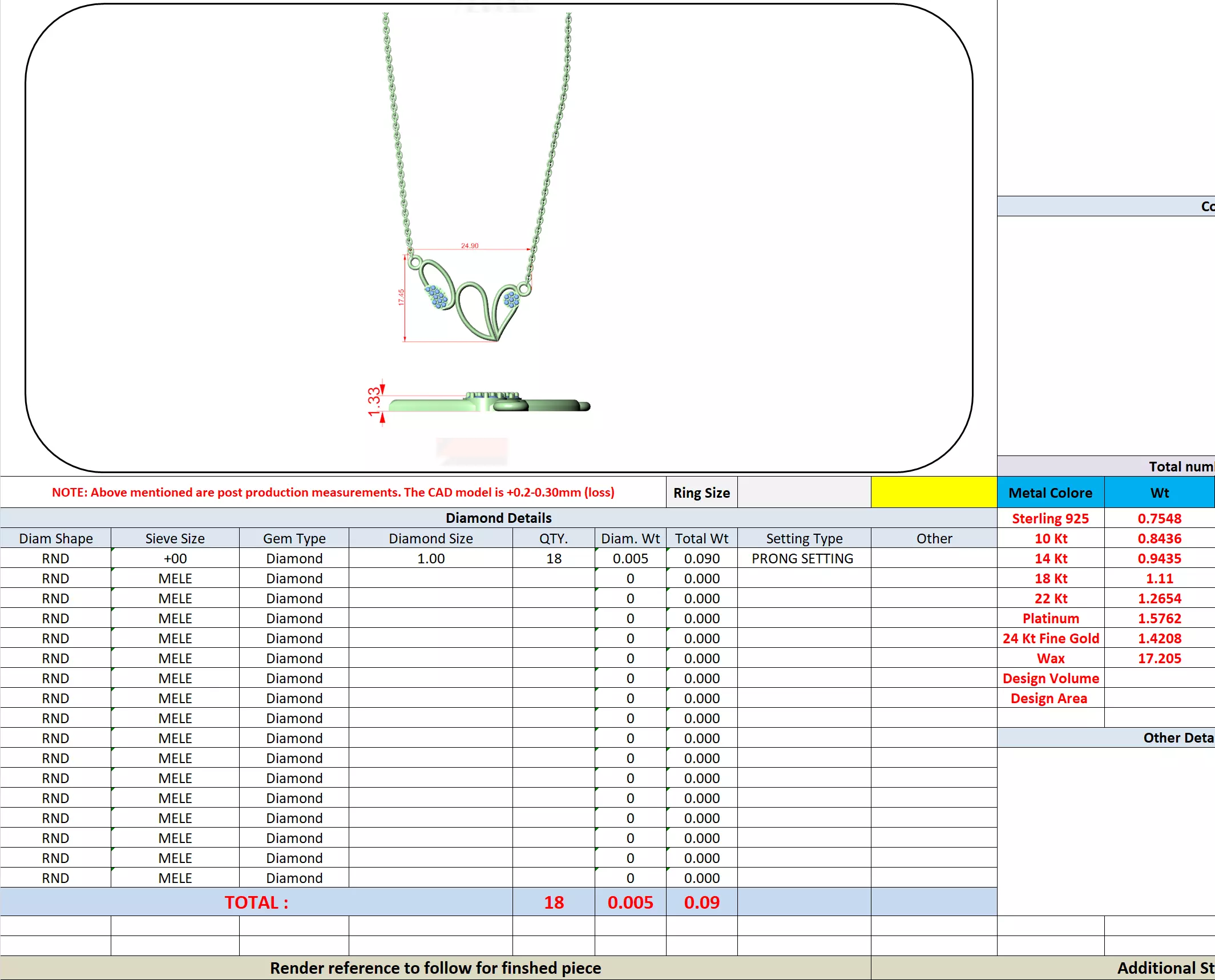Click the Setting Type column header

click(804, 538)
